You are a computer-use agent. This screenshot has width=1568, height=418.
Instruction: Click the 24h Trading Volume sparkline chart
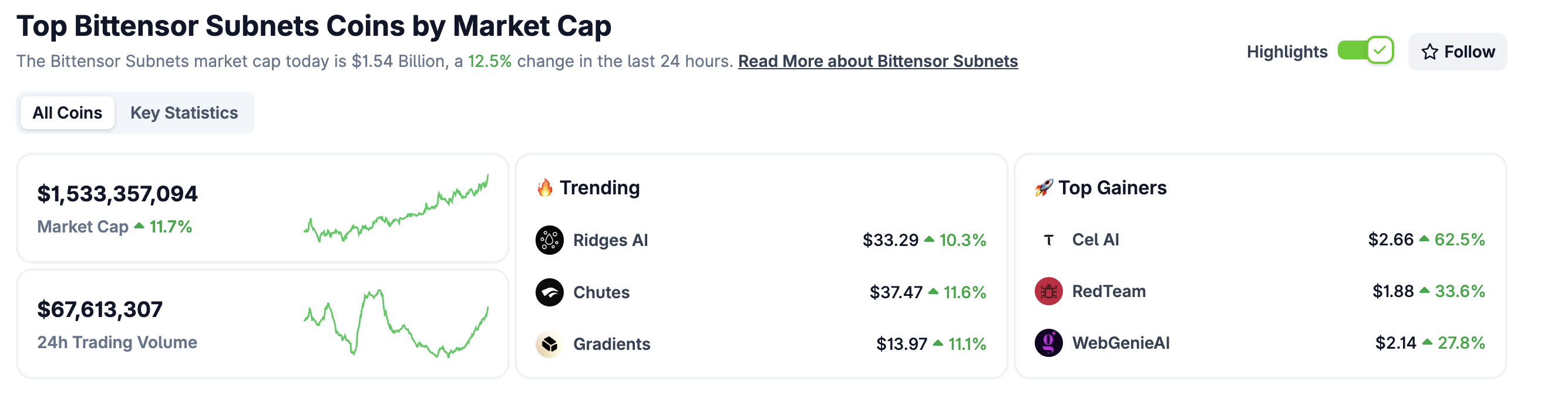(x=396, y=323)
